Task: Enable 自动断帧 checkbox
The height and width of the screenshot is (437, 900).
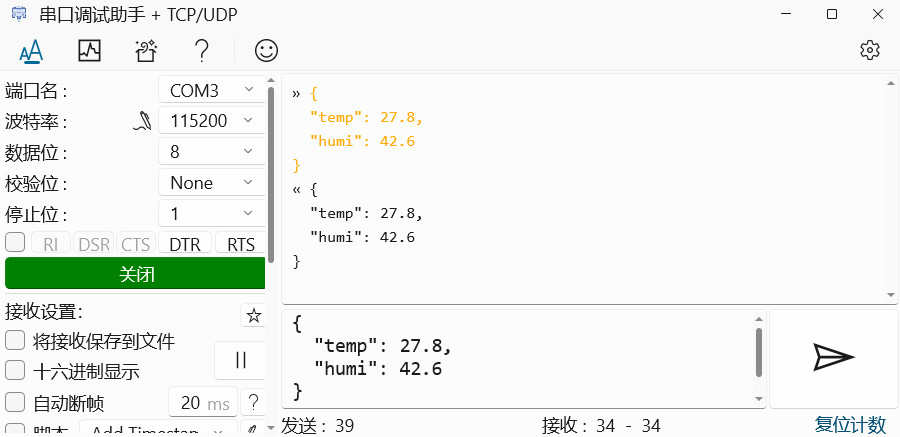Action: click(15, 402)
